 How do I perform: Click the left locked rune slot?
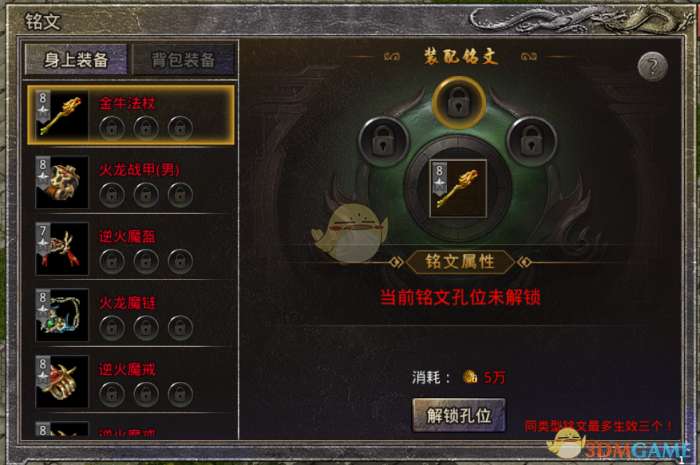(x=383, y=141)
